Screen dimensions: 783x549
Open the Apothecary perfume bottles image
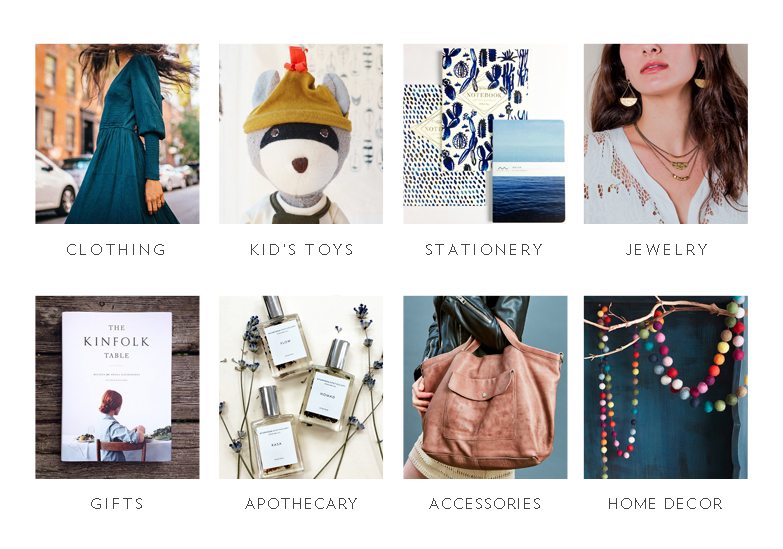coord(301,387)
